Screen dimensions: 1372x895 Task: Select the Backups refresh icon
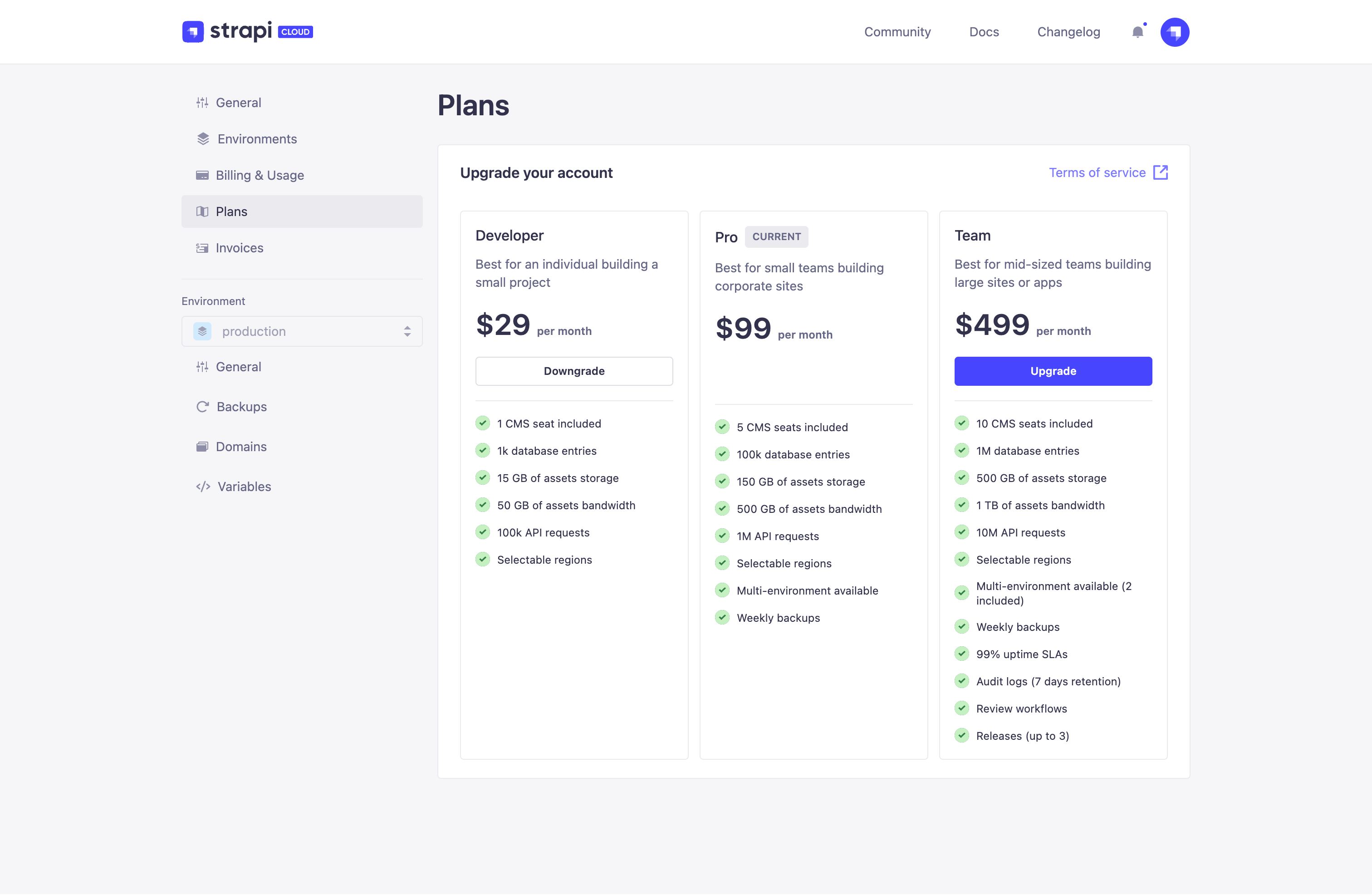coord(202,407)
